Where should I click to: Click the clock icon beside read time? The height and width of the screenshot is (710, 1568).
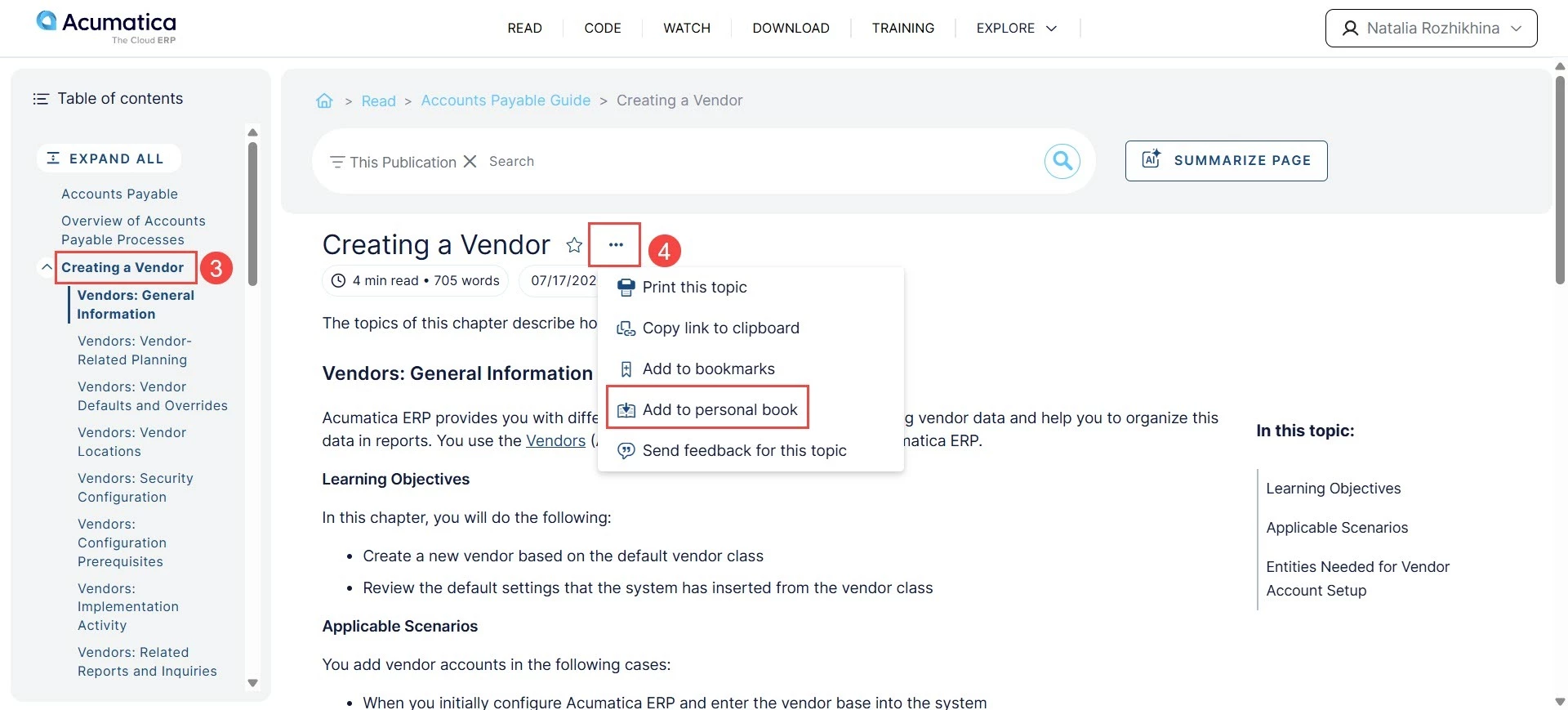pos(338,281)
